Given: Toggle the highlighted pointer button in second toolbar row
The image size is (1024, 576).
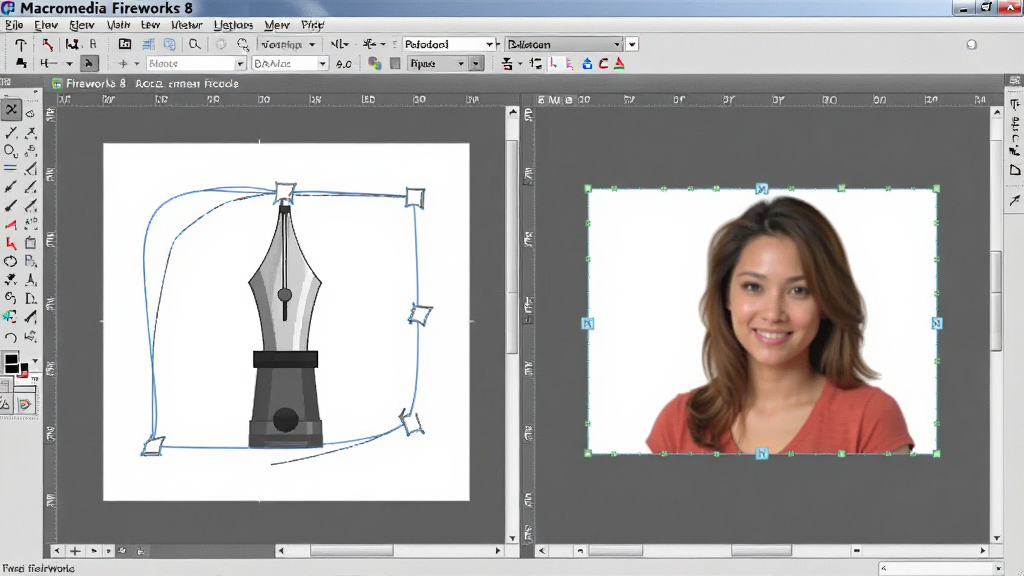Looking at the screenshot, I should (x=89, y=63).
